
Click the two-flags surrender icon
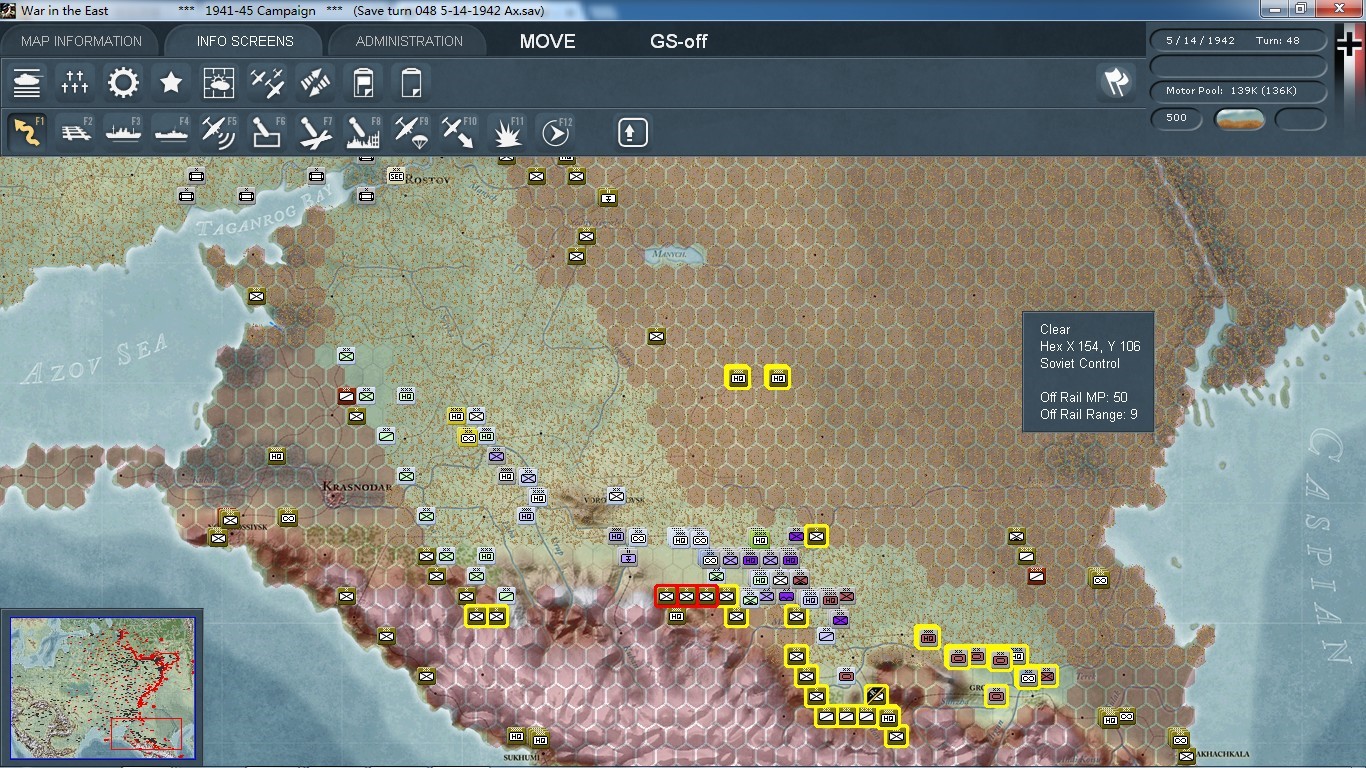tap(1116, 82)
